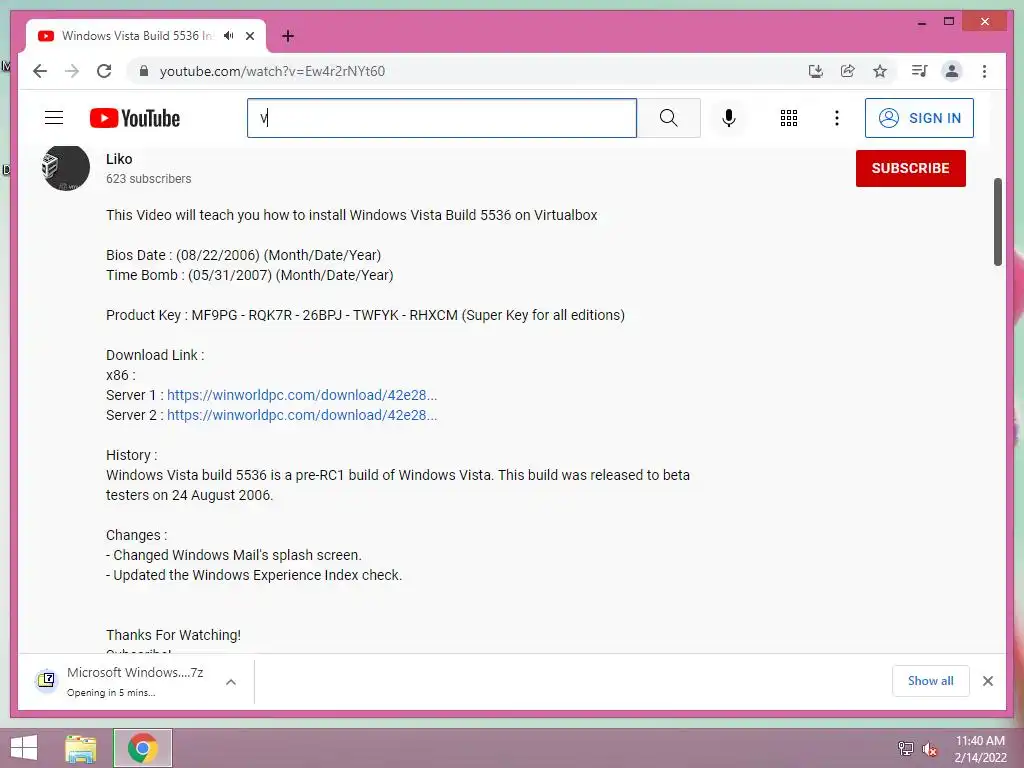
Task: Click the Chrome taskbar icon
Action: click(142, 748)
